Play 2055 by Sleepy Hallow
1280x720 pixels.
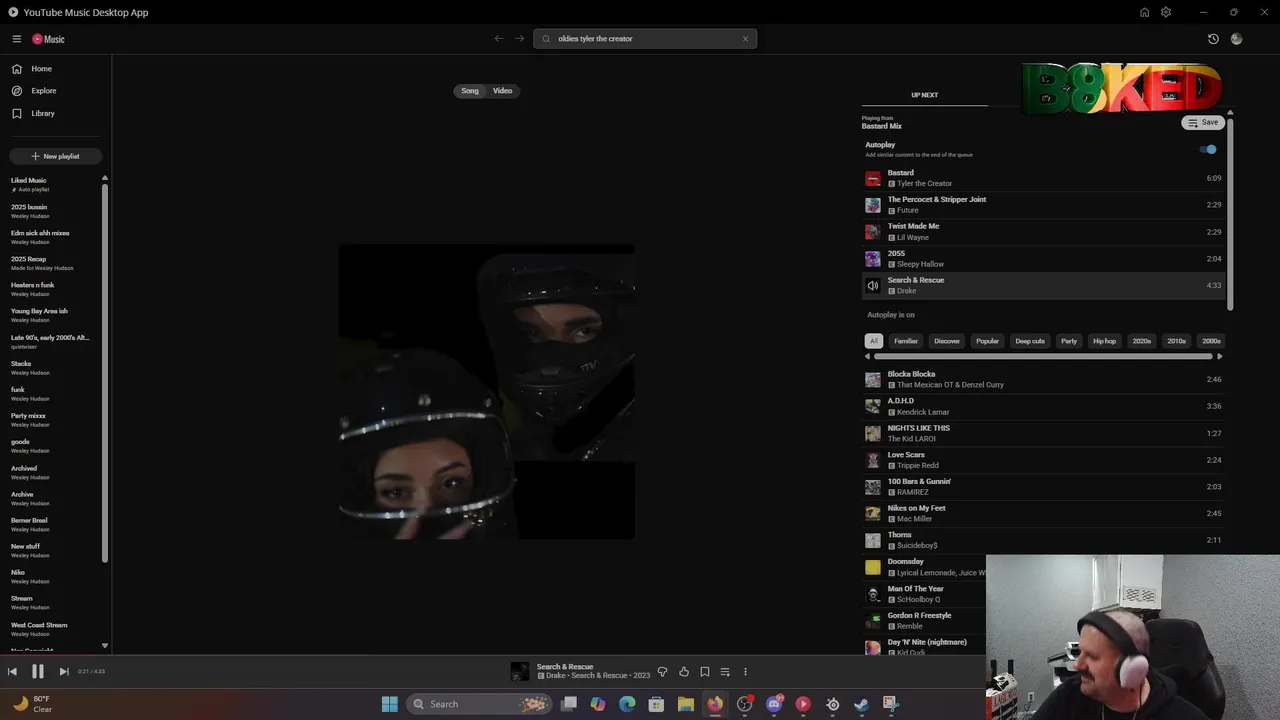pyautogui.click(x=1043, y=259)
